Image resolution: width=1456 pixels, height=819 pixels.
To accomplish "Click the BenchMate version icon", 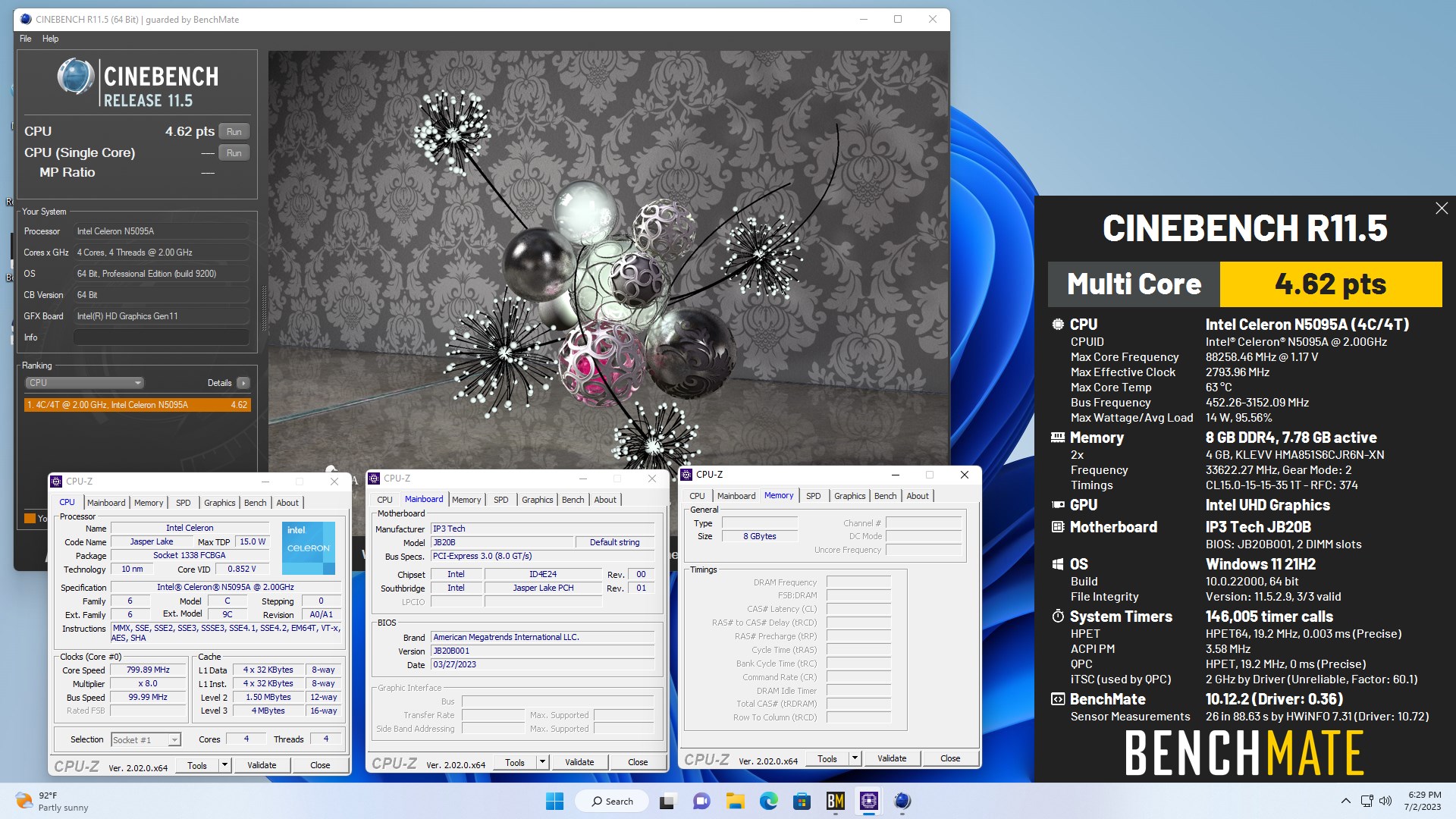I will point(1058,699).
